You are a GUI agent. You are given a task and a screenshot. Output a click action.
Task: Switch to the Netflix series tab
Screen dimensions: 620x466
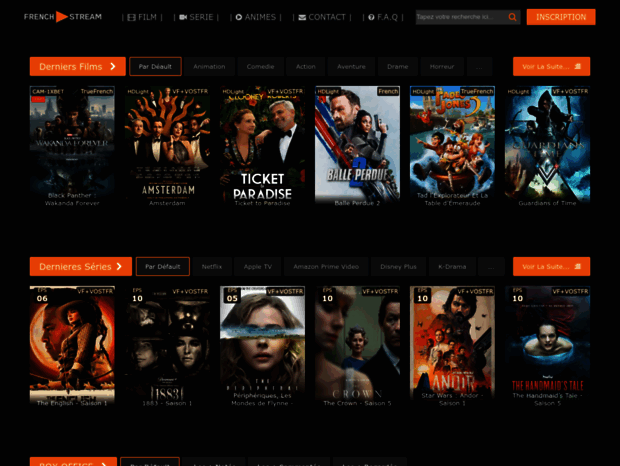(x=212, y=267)
